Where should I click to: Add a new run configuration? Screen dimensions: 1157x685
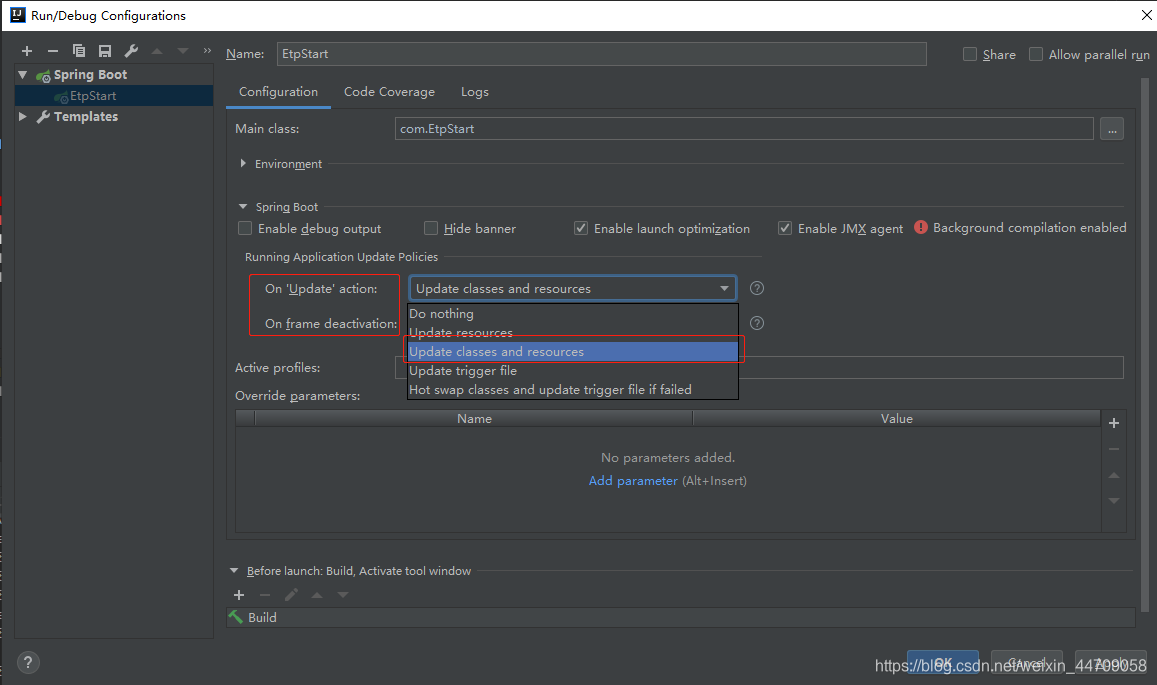point(26,50)
